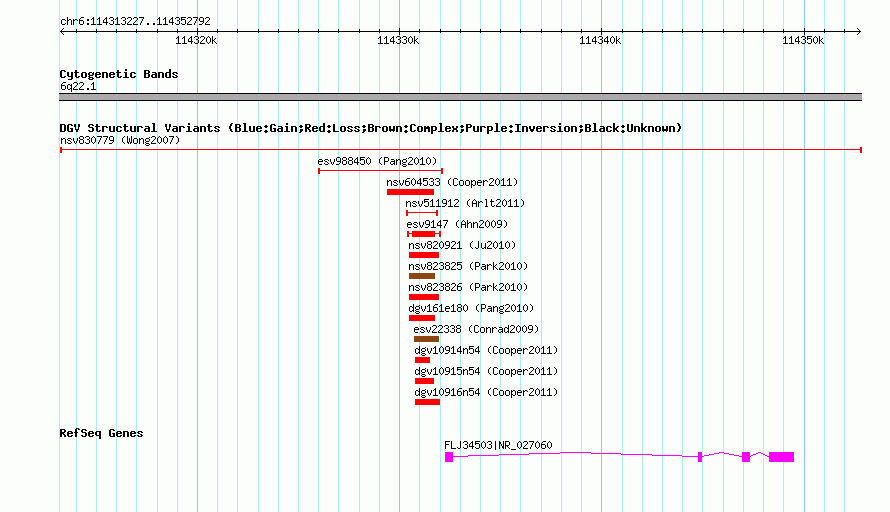Select the dgv10915n54 (Cooper2011) label
The height and width of the screenshot is (512, 890).
(486, 371)
